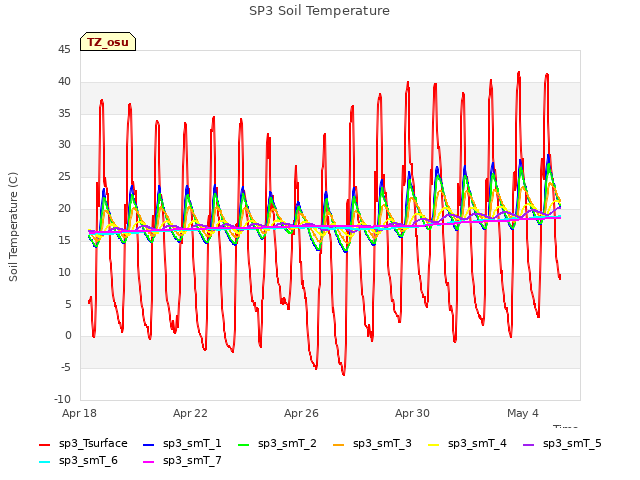Toggle the sp3_smT_1 legend label
The image size is (640, 480).
(x=192, y=444)
